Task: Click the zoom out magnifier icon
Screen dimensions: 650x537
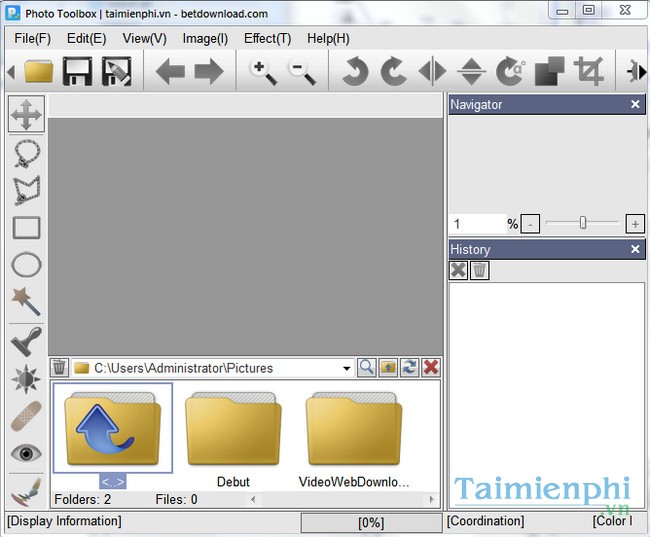Action: click(302, 72)
